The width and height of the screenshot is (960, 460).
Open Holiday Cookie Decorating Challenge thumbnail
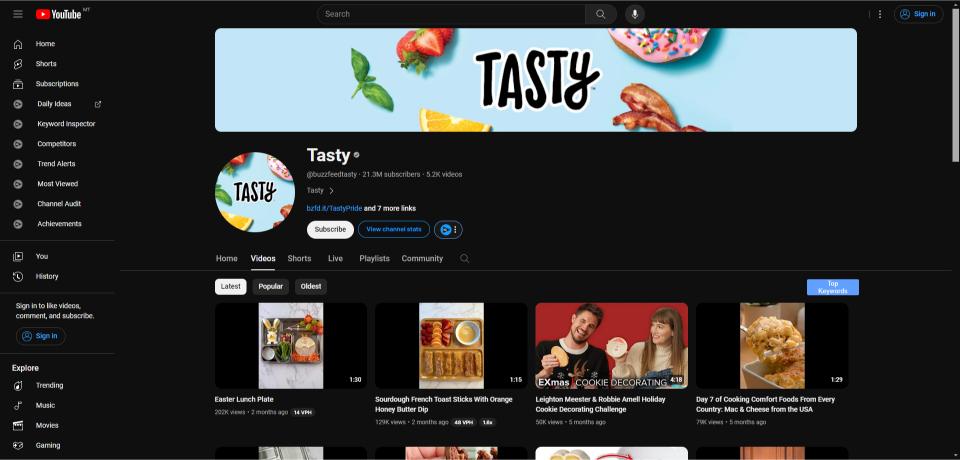tap(612, 345)
